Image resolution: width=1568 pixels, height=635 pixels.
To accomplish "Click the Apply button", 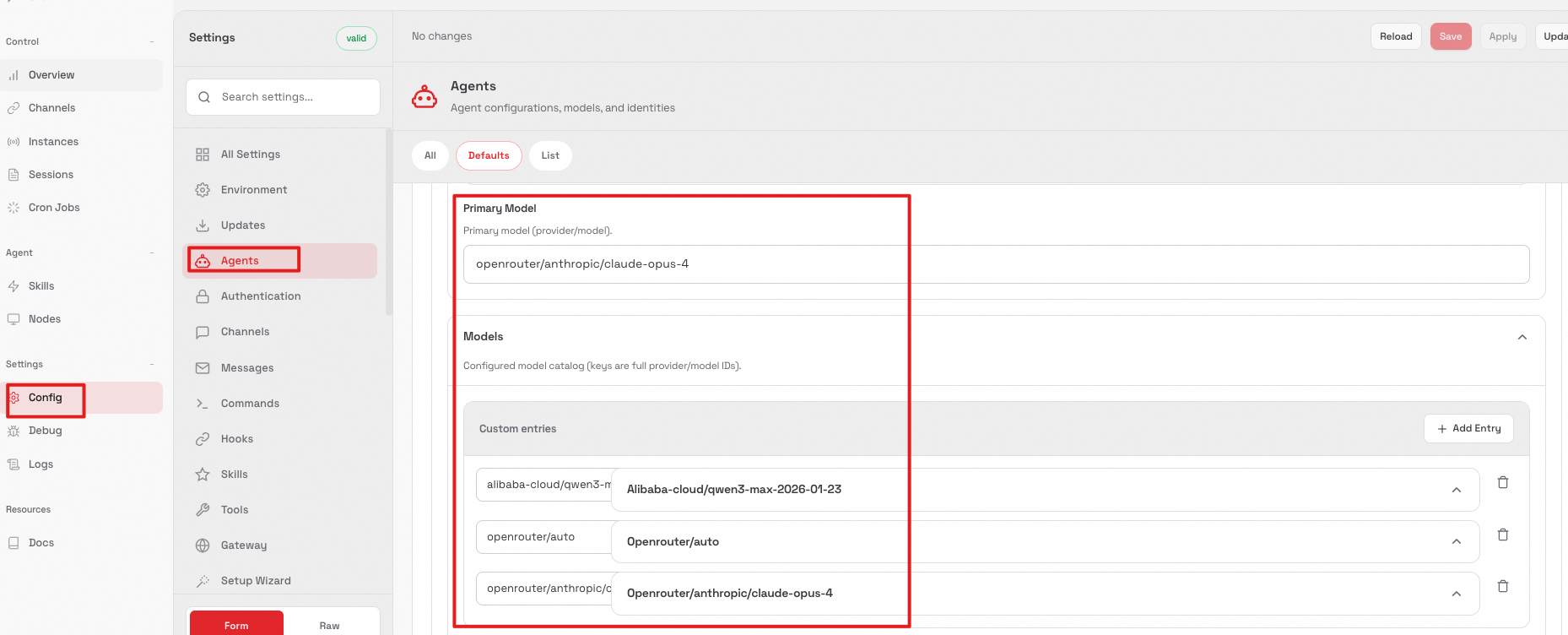I will (1503, 36).
